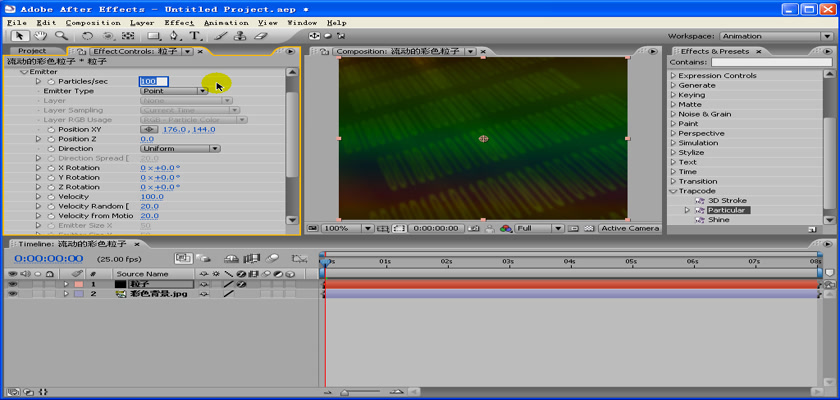Click the Velocity value 100.0
840x400 pixels.
(x=152, y=197)
